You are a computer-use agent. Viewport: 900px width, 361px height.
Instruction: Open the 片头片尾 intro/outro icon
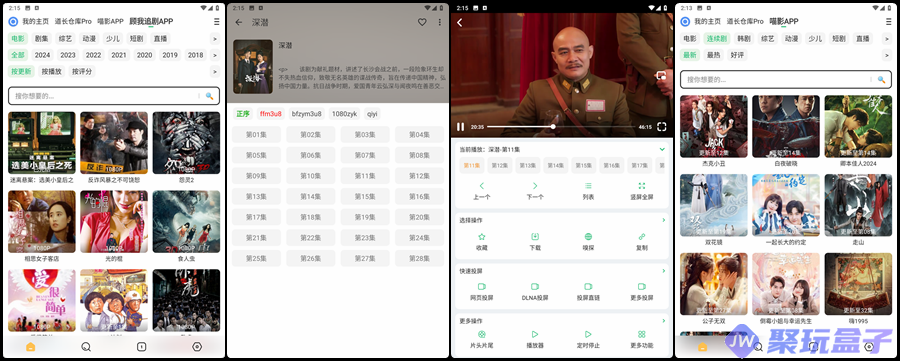482,334
